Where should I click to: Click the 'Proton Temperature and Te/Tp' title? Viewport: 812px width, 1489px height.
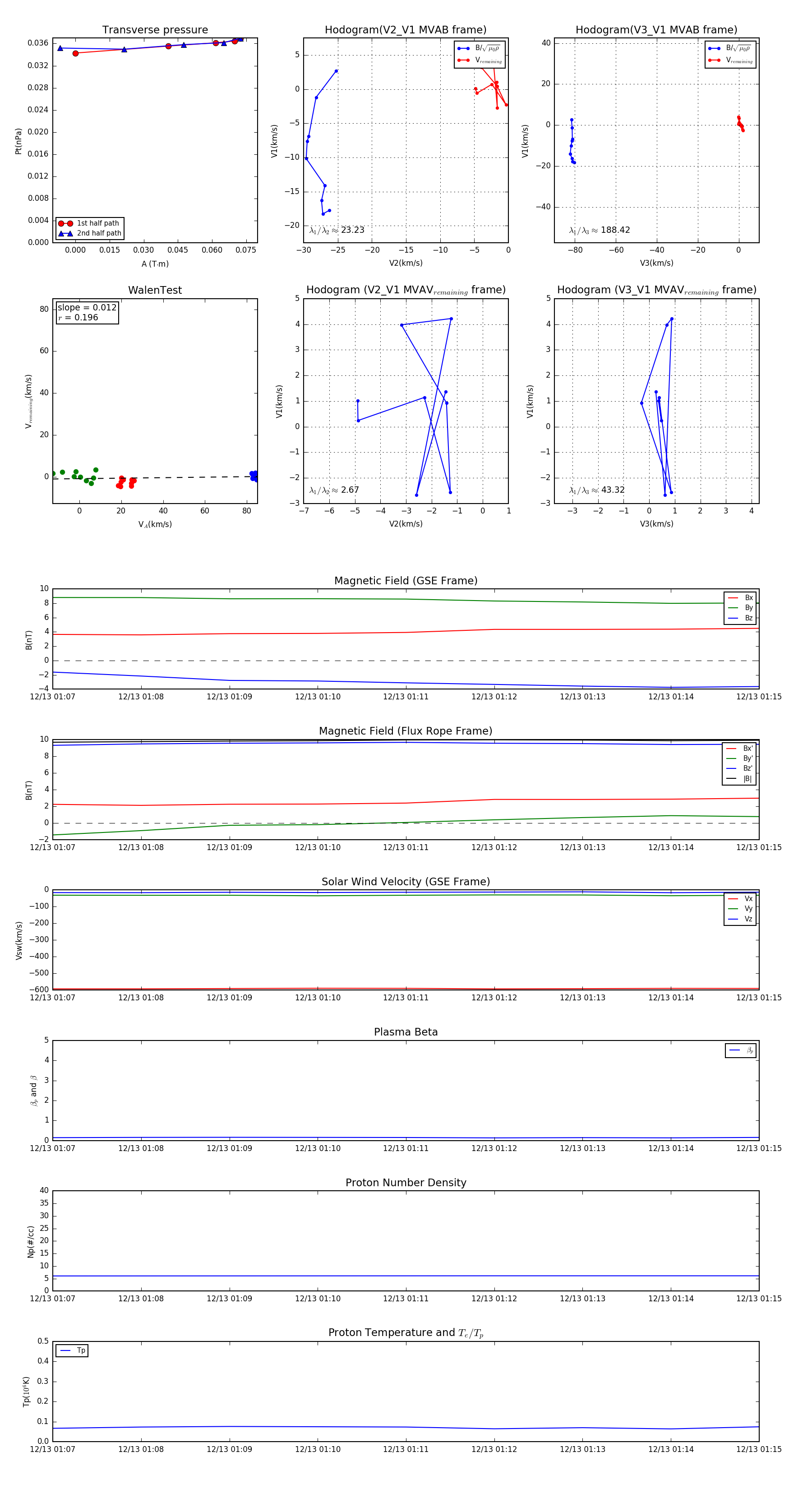[406, 1333]
